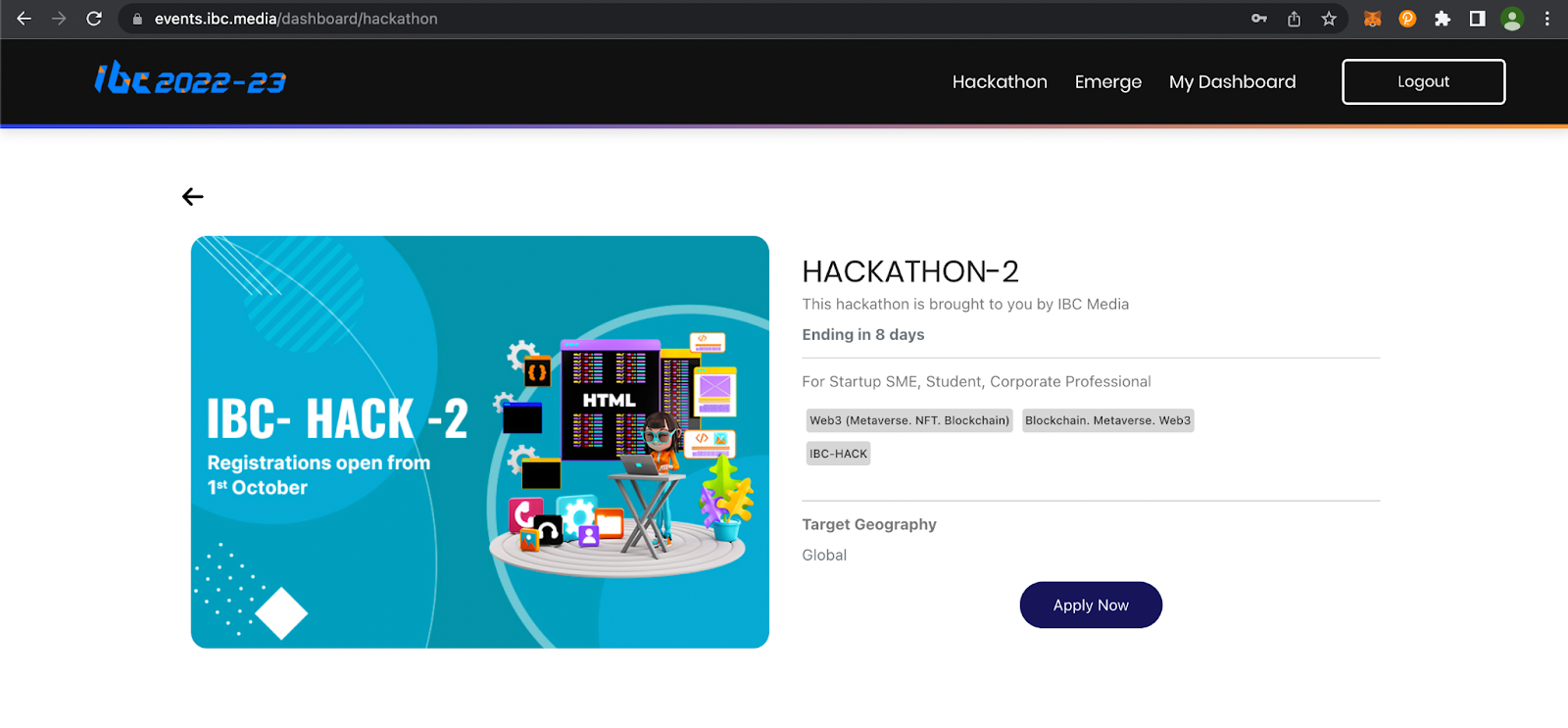Click the 'Global' text
Image resolution: width=1568 pixels, height=728 pixels.
coord(824,556)
